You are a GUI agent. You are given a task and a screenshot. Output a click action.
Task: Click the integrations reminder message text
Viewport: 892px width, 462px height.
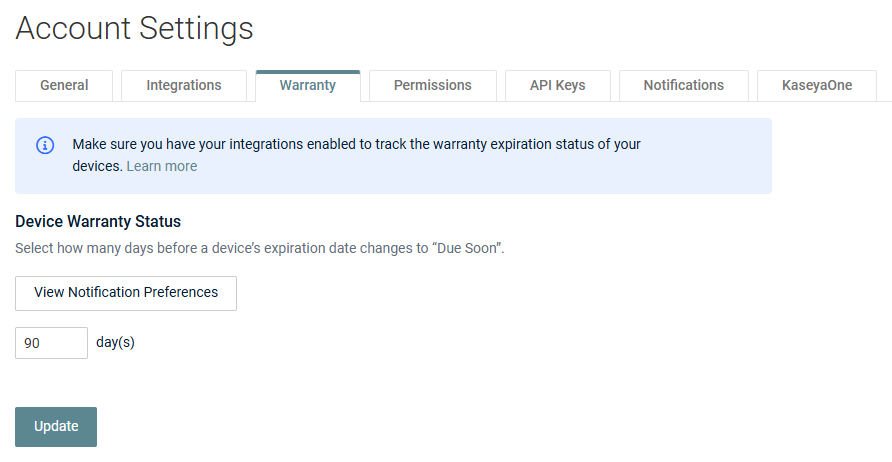point(356,155)
